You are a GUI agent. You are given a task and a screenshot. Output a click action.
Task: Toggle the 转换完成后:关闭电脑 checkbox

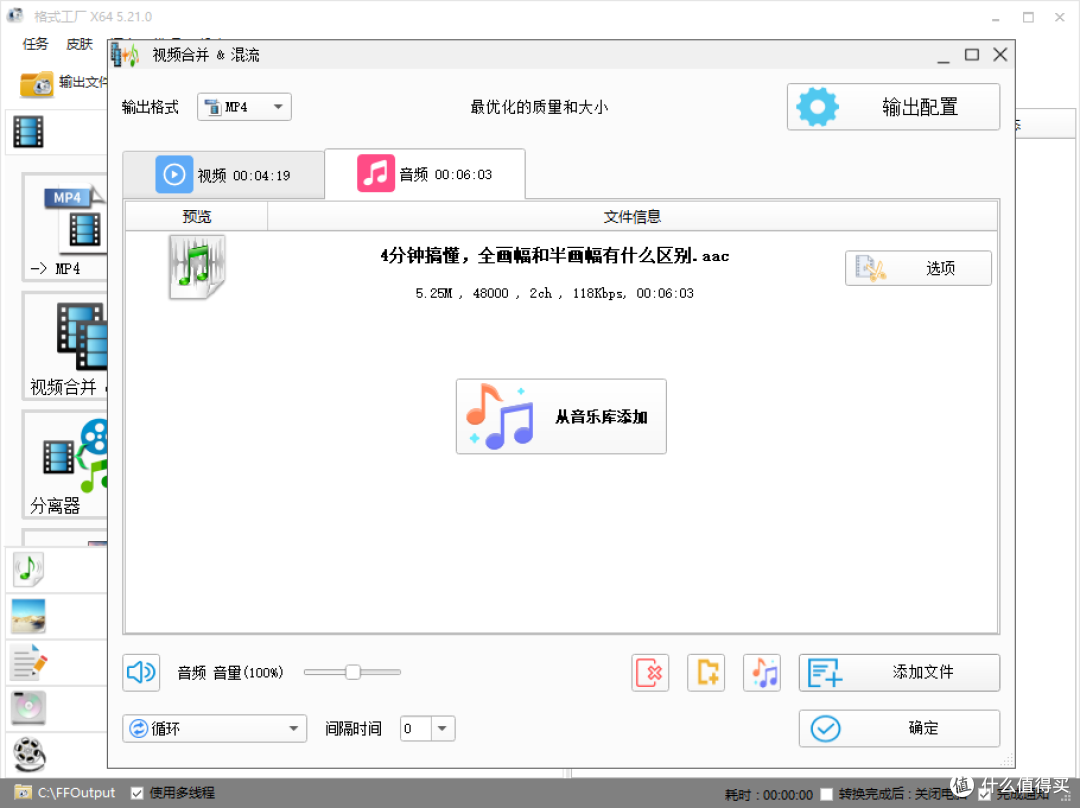pyautogui.click(x=827, y=794)
